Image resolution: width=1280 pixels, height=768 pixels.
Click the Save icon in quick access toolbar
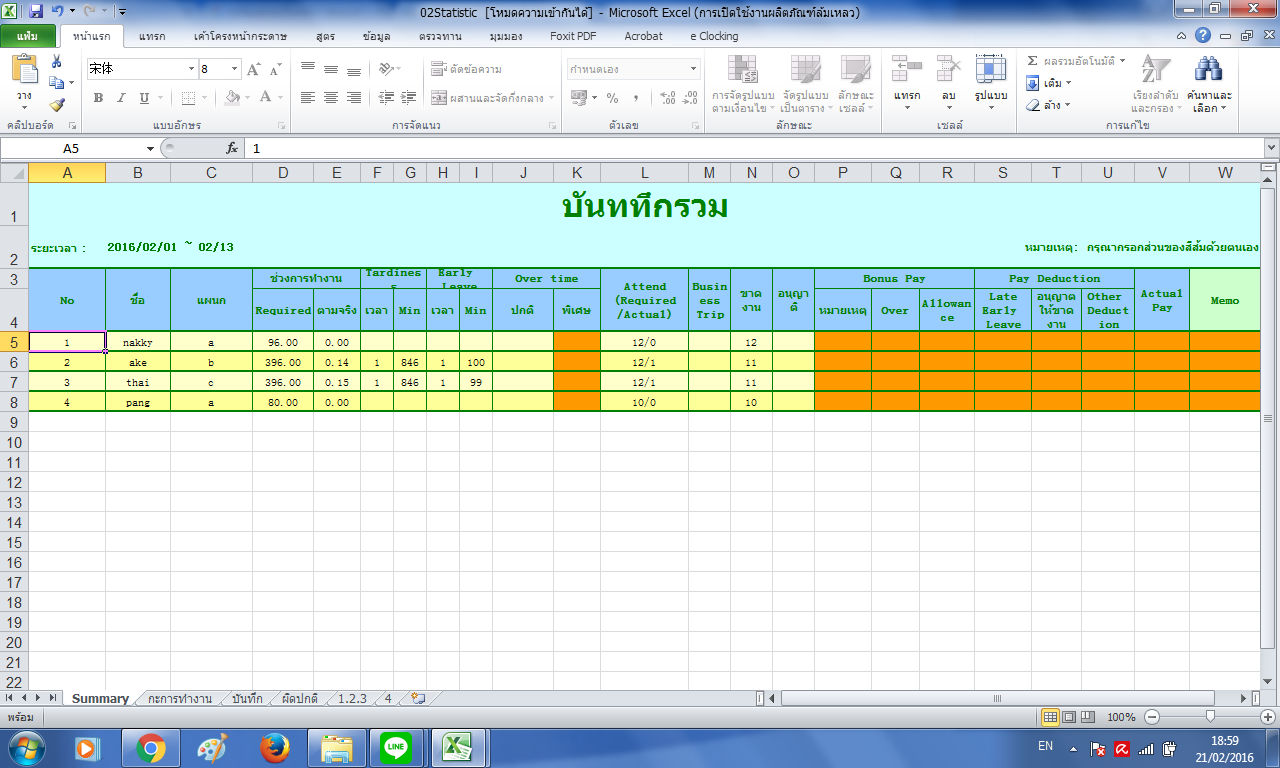point(36,12)
